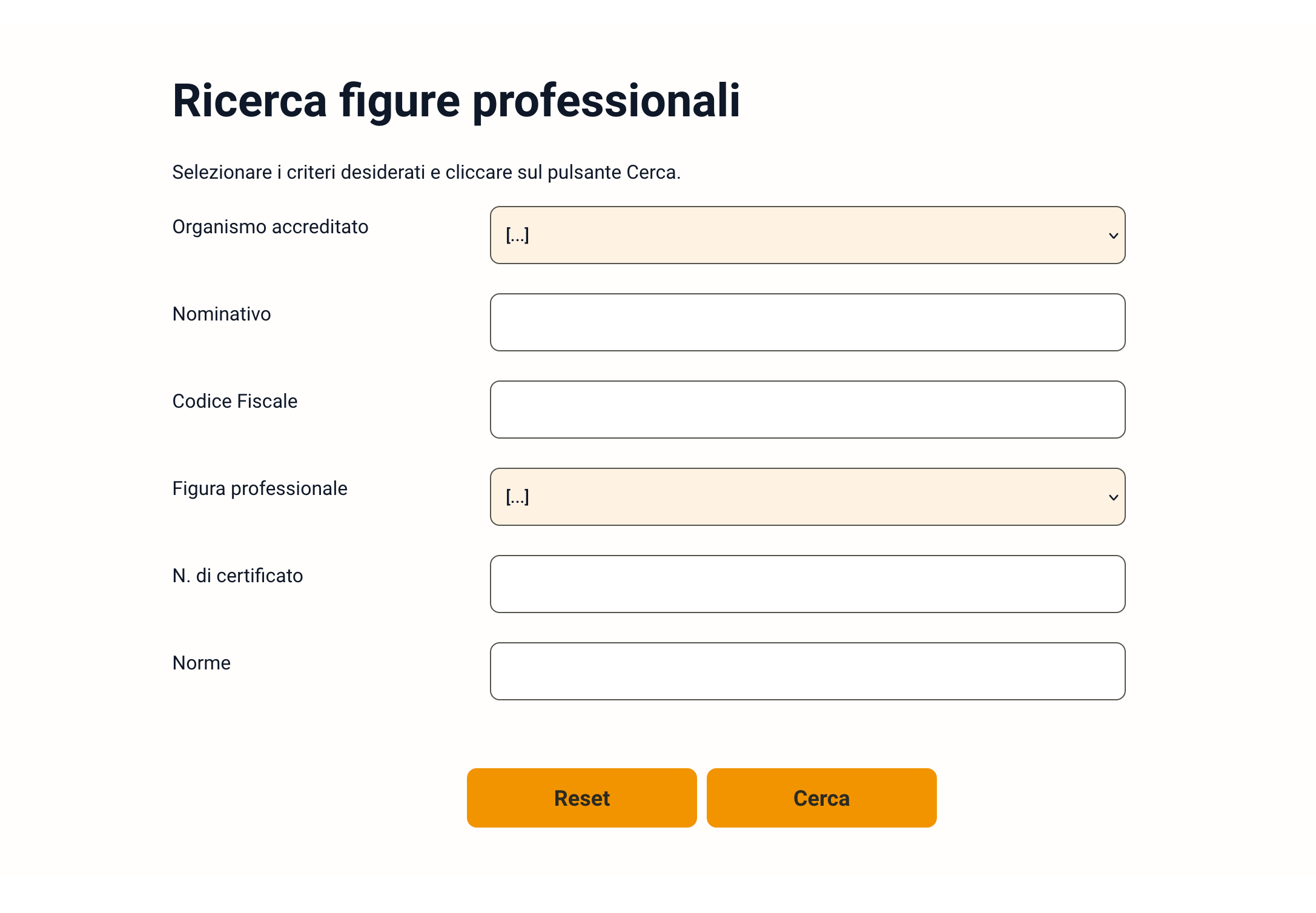Screen dimensions: 1316x913
Task: Click the [...] value in Organismo accreditato
Action: coord(518,235)
